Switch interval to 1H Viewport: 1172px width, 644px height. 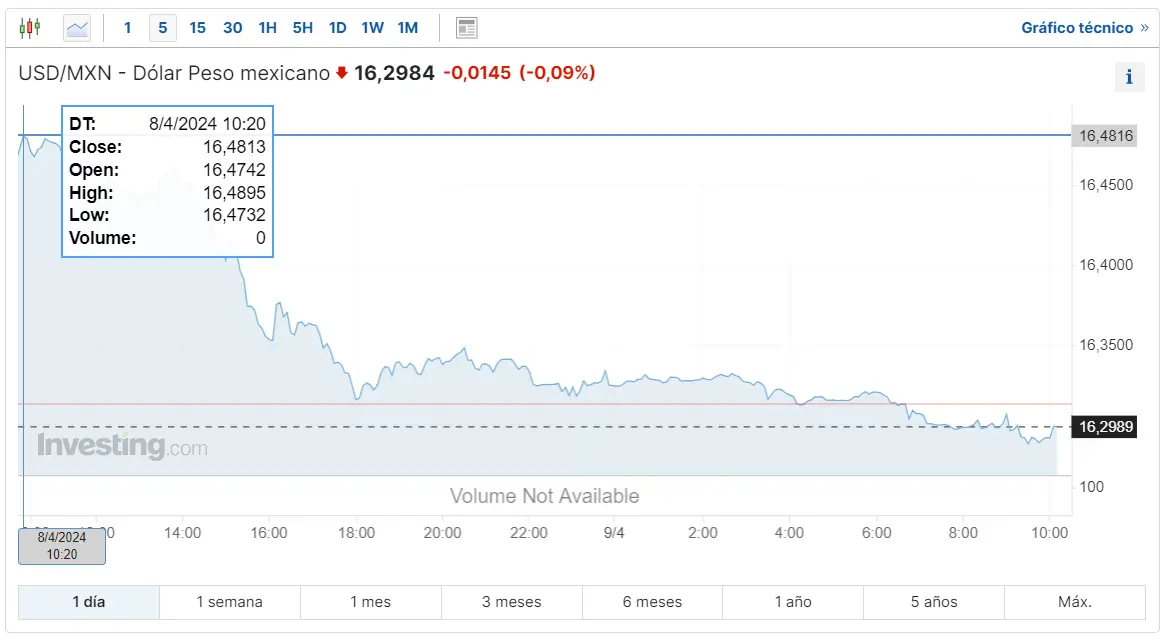click(x=268, y=28)
